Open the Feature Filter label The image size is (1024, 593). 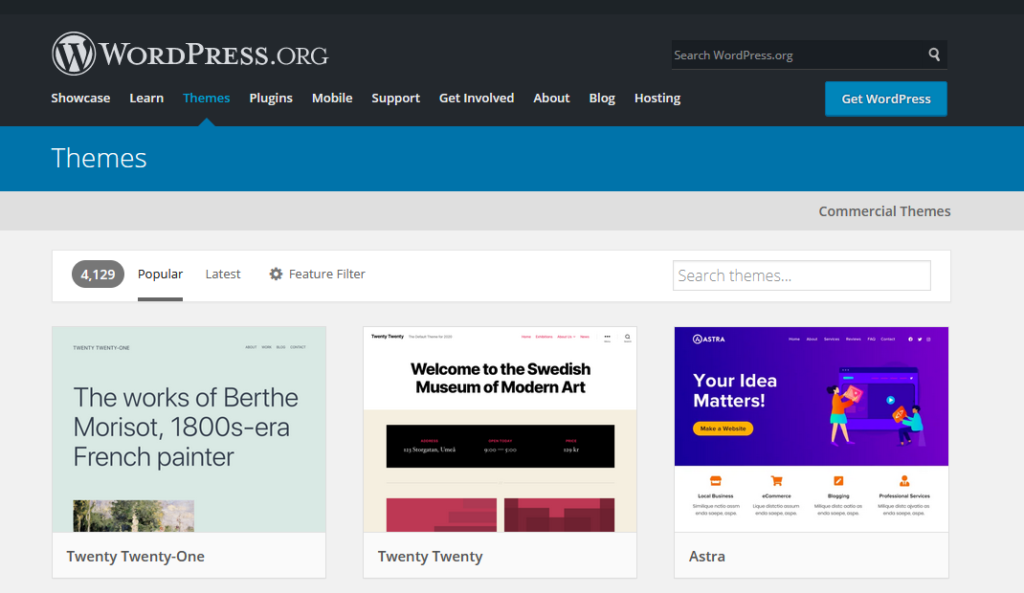(x=327, y=274)
